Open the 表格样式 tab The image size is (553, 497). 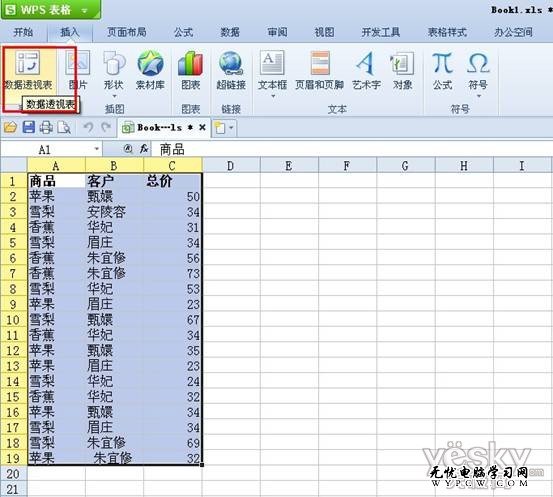447,32
